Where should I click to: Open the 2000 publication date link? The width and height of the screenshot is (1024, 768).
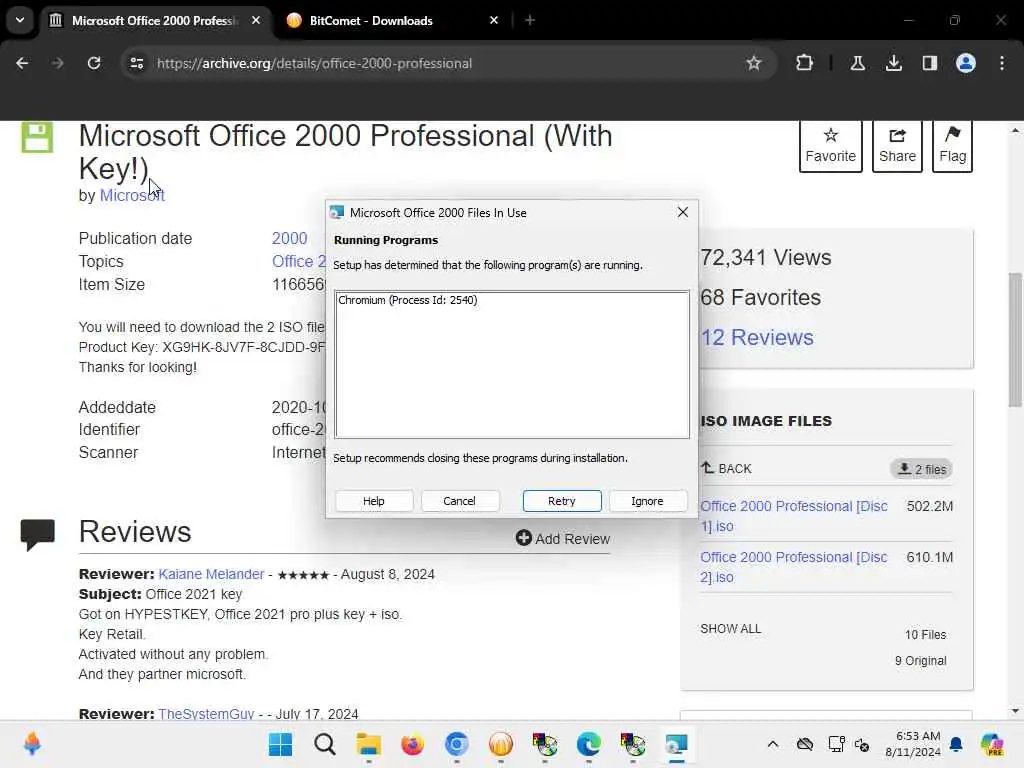[x=289, y=238]
